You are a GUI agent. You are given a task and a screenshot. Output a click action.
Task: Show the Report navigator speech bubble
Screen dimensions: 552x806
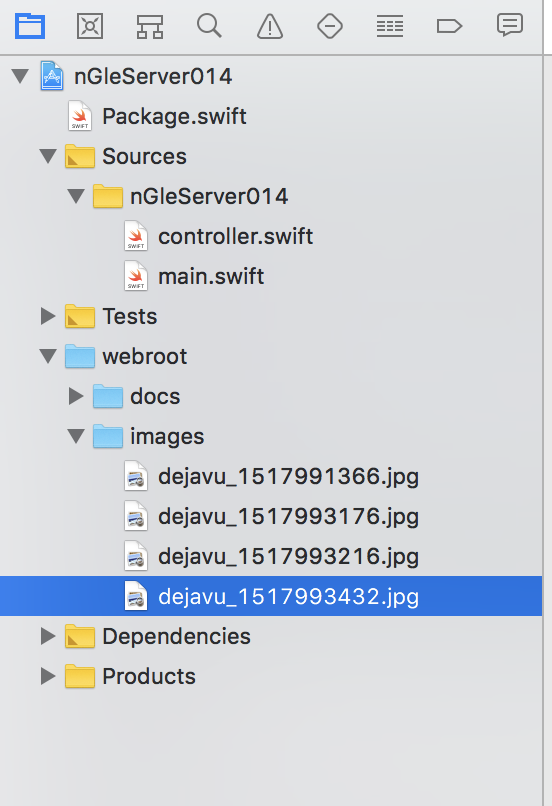click(510, 25)
